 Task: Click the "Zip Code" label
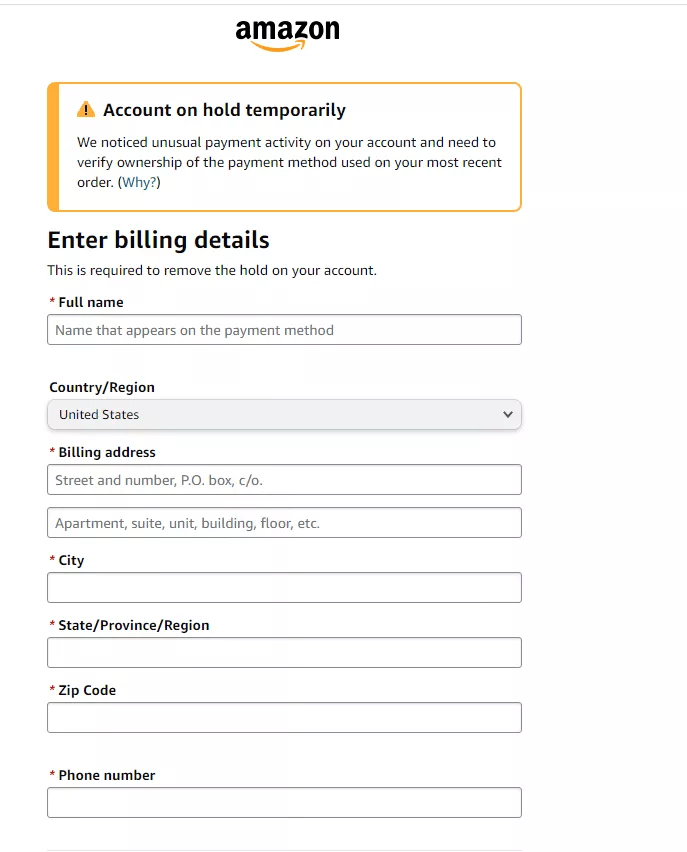pos(87,690)
